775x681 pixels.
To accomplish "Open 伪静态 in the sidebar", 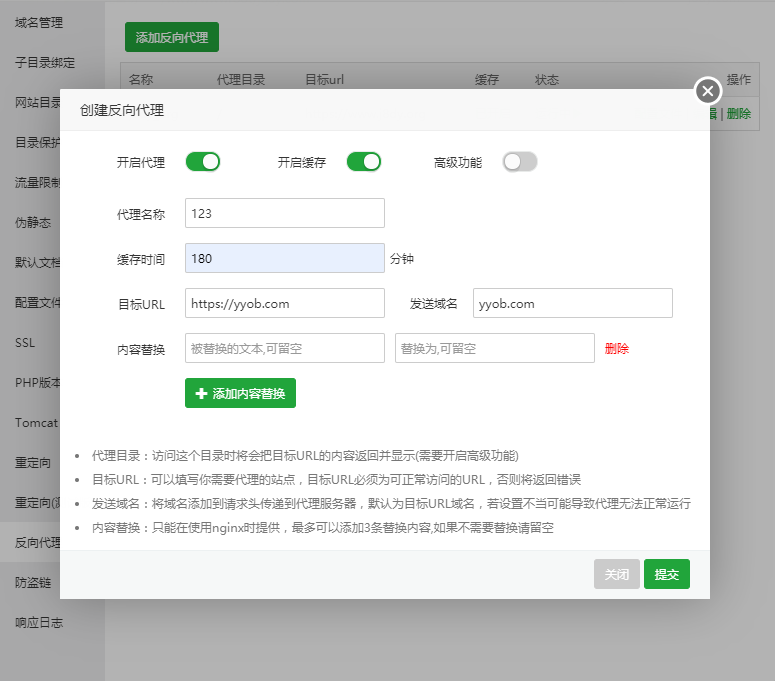I will point(33,223).
